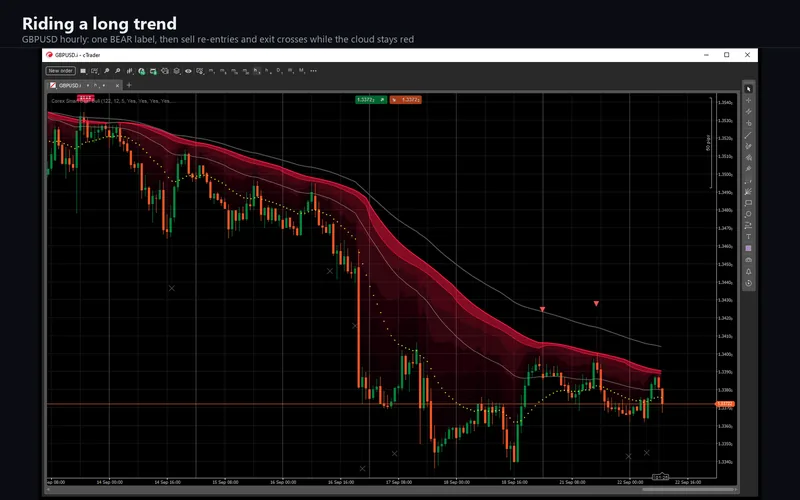Open the layered objects icon in toolbar
Screen dimensions: 800x500
click(x=177, y=71)
